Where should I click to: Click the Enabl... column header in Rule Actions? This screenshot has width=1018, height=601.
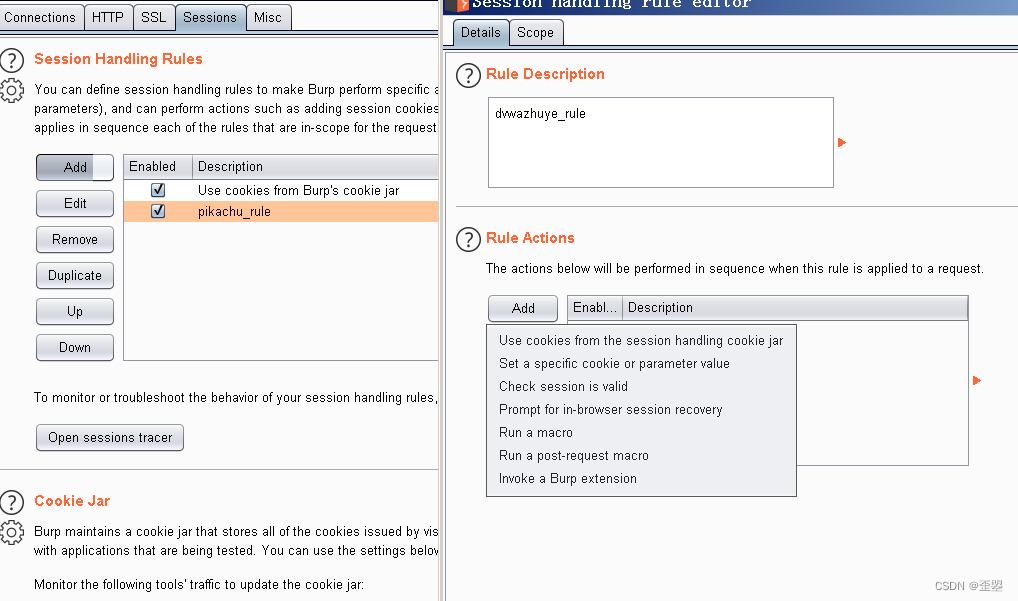coord(595,308)
